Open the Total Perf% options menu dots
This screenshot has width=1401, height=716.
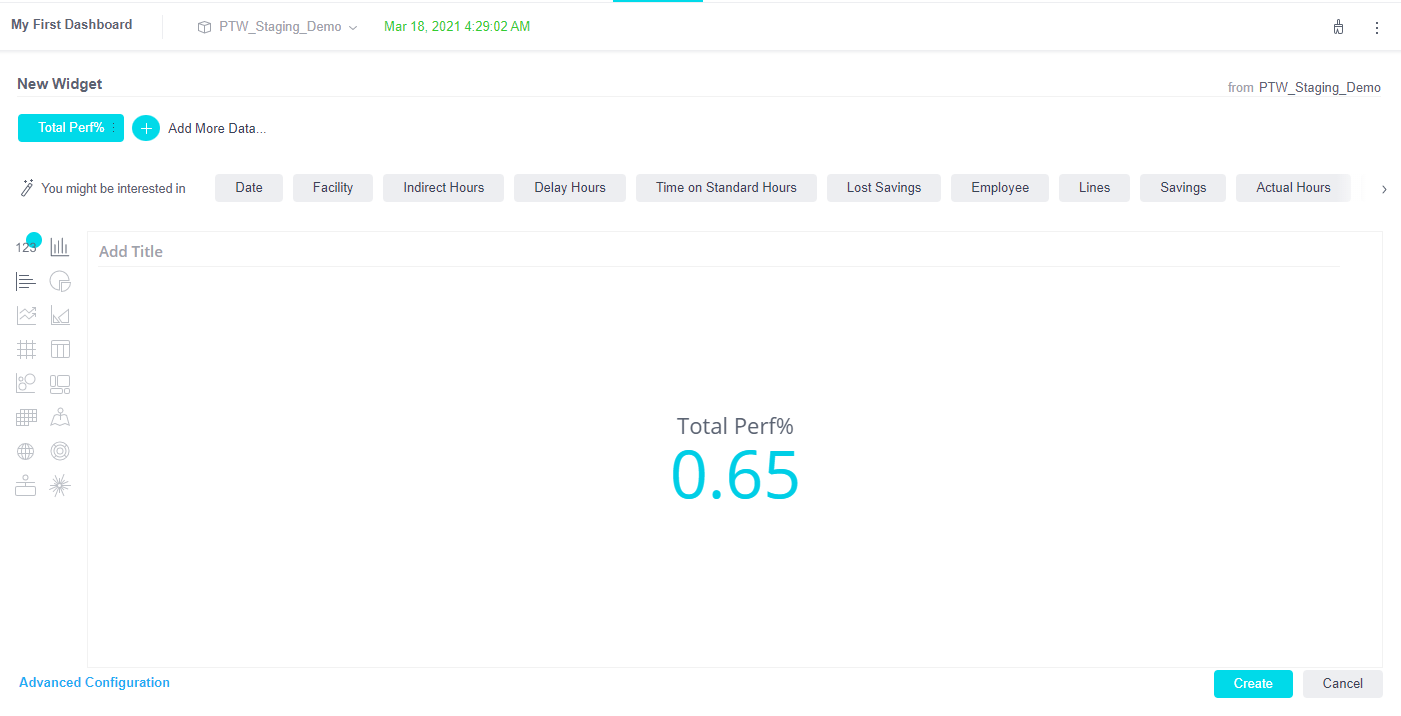114,128
